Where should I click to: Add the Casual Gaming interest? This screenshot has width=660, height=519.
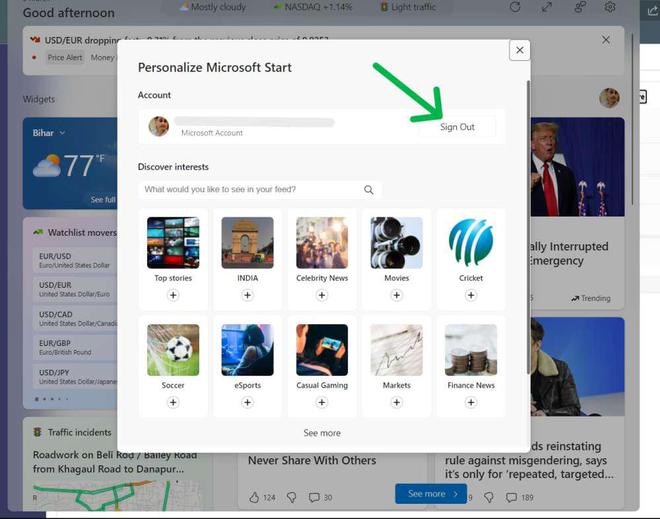(322, 402)
